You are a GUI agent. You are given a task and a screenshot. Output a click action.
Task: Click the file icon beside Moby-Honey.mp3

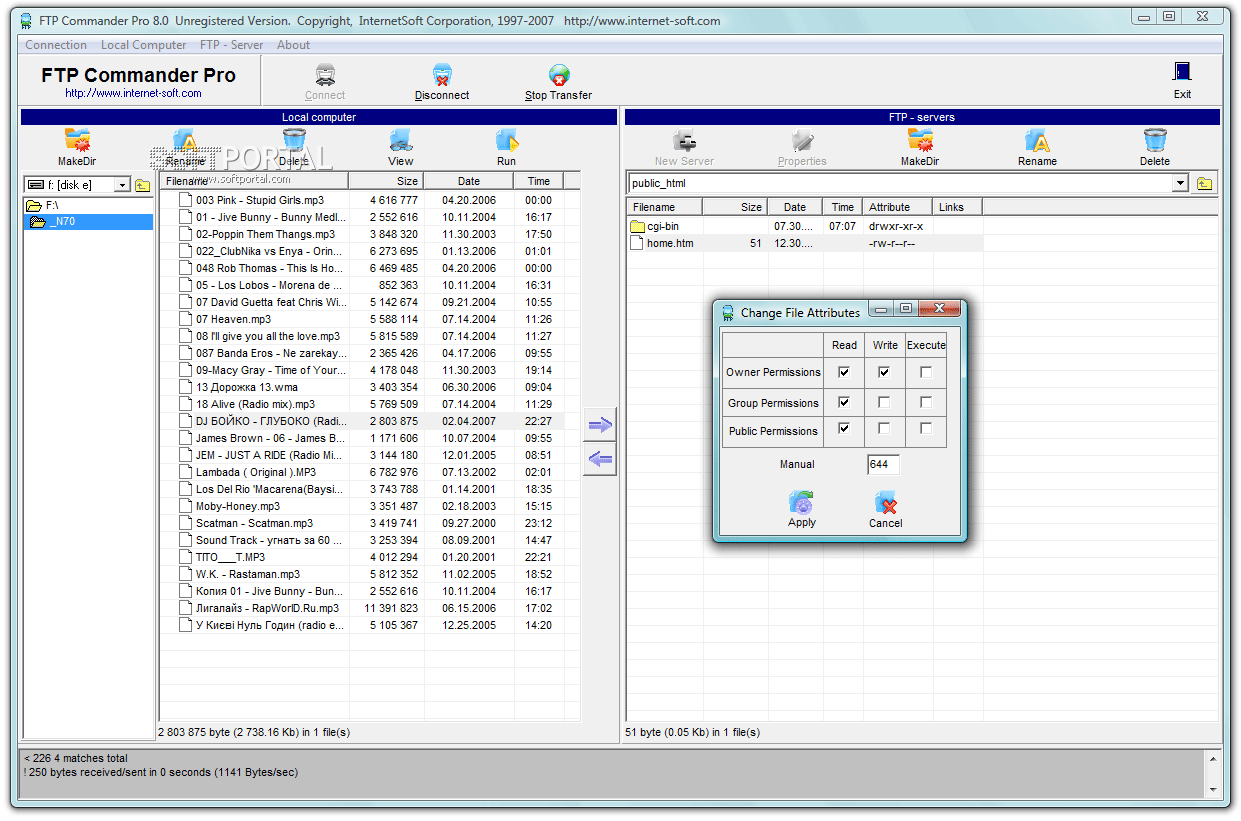tap(185, 506)
